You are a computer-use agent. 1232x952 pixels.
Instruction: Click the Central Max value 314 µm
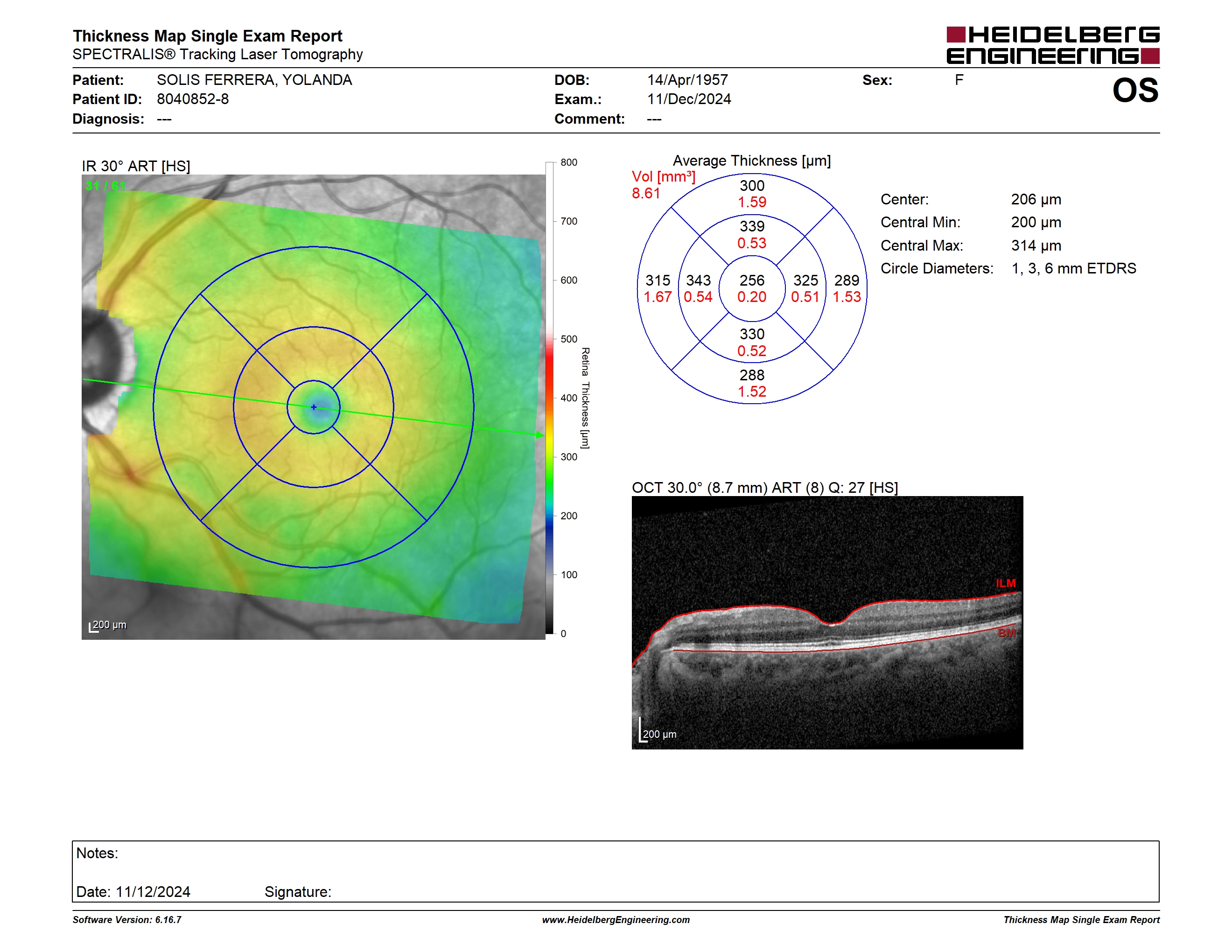1036,245
